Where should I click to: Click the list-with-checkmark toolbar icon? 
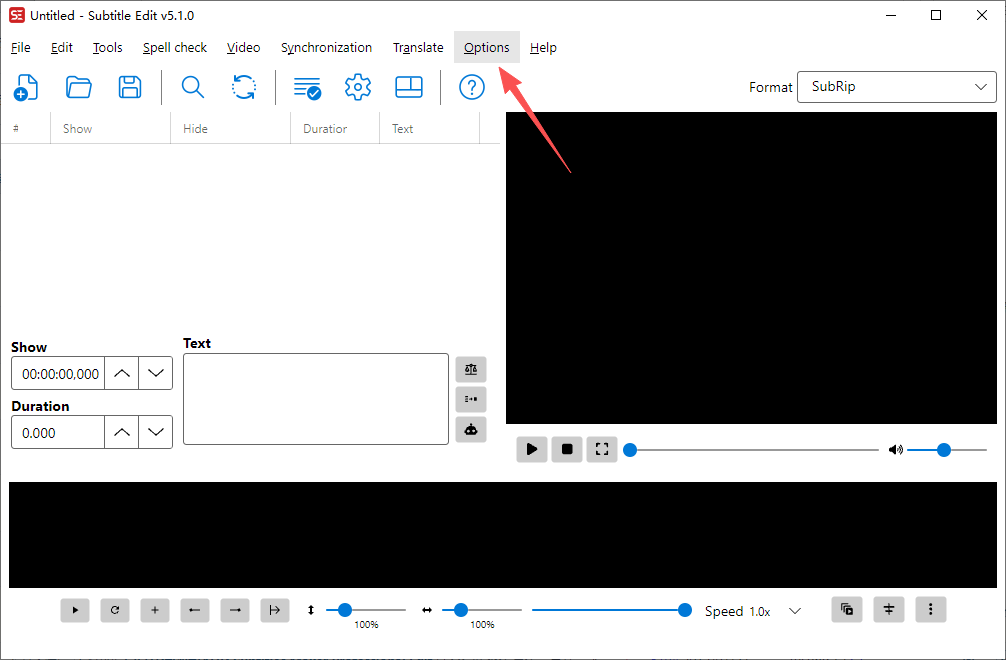click(x=307, y=87)
